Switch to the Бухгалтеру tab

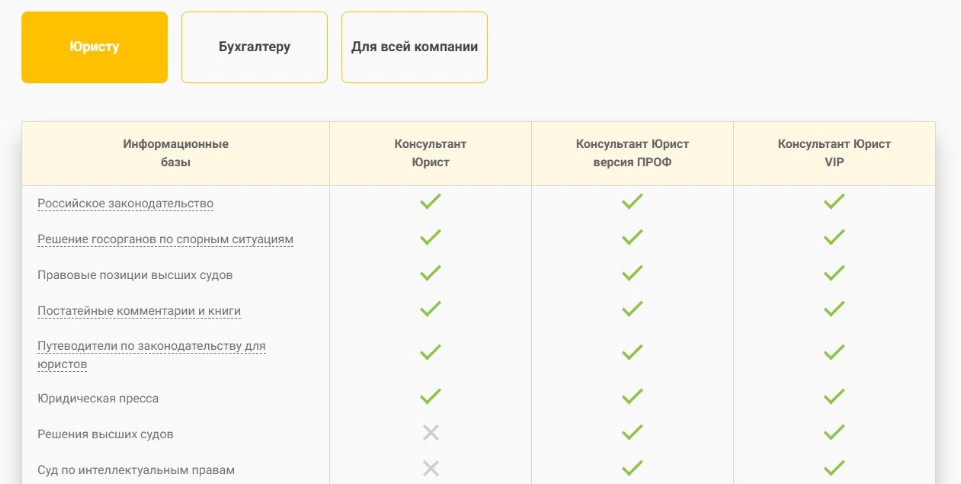[254, 47]
